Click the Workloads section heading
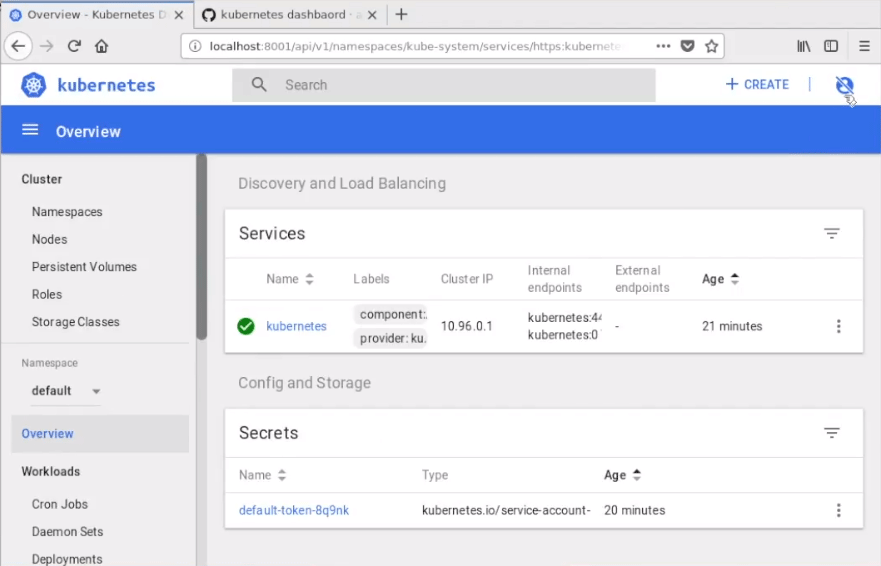881x566 pixels. [x=51, y=472]
